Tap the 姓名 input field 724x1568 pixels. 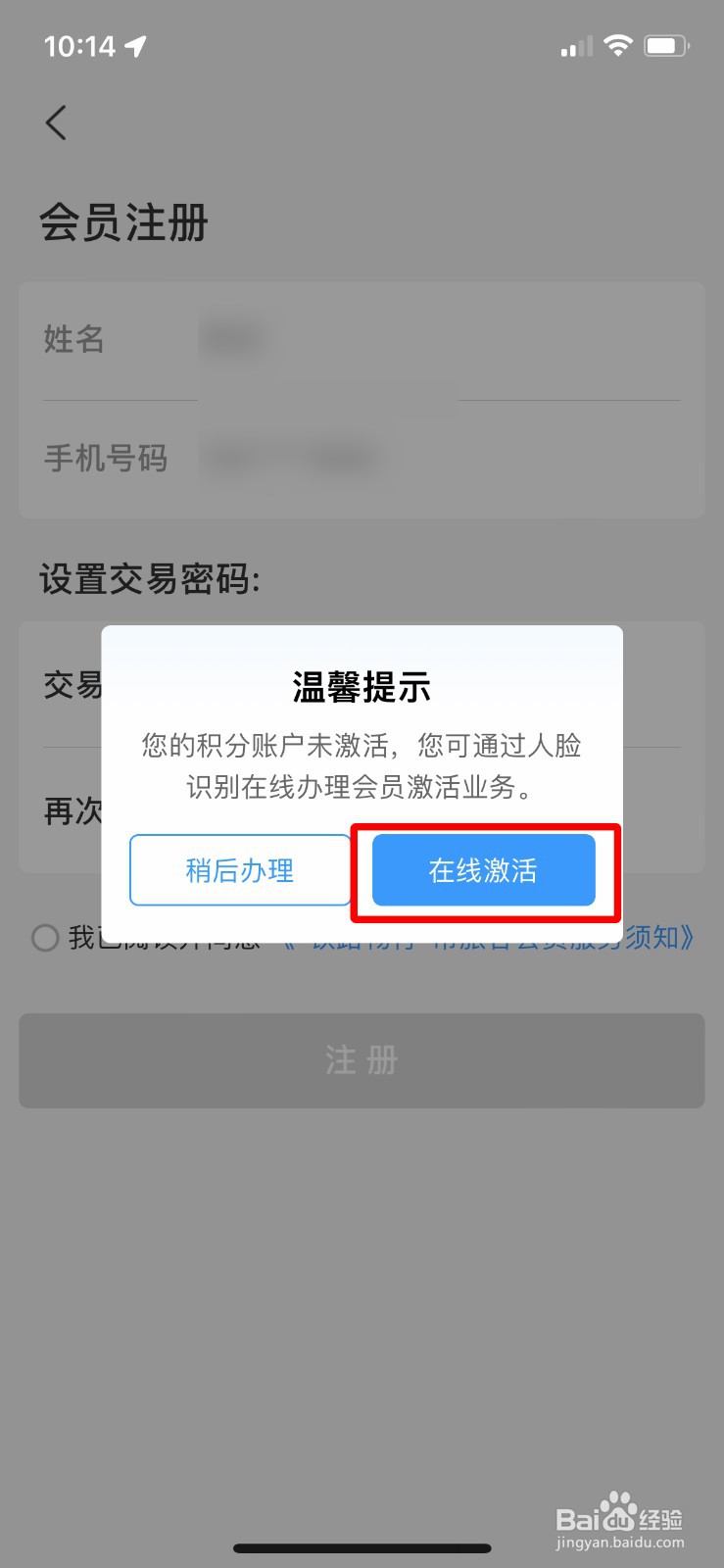click(362, 340)
